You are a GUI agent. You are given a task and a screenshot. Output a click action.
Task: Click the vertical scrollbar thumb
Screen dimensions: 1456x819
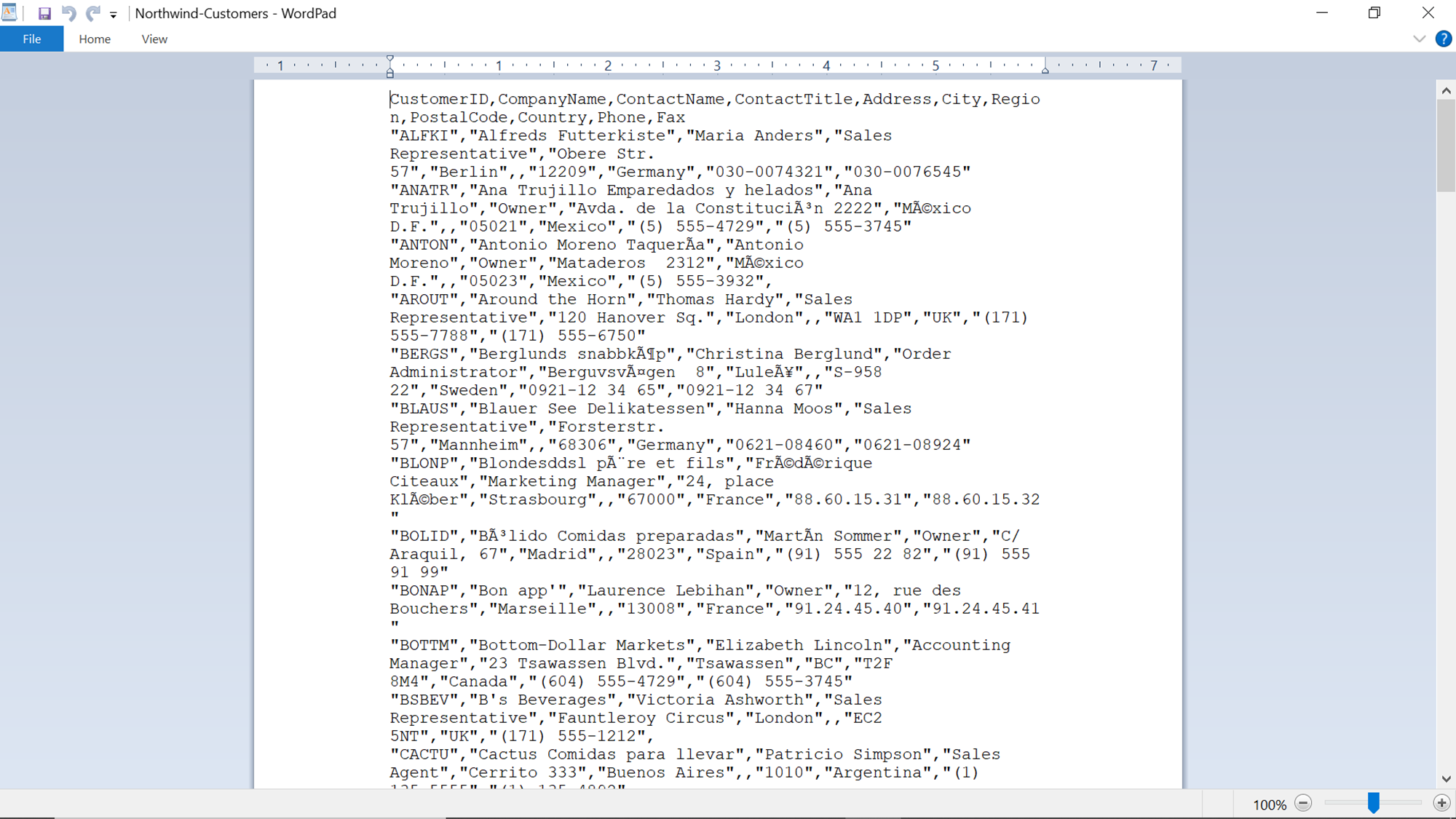(1446, 146)
